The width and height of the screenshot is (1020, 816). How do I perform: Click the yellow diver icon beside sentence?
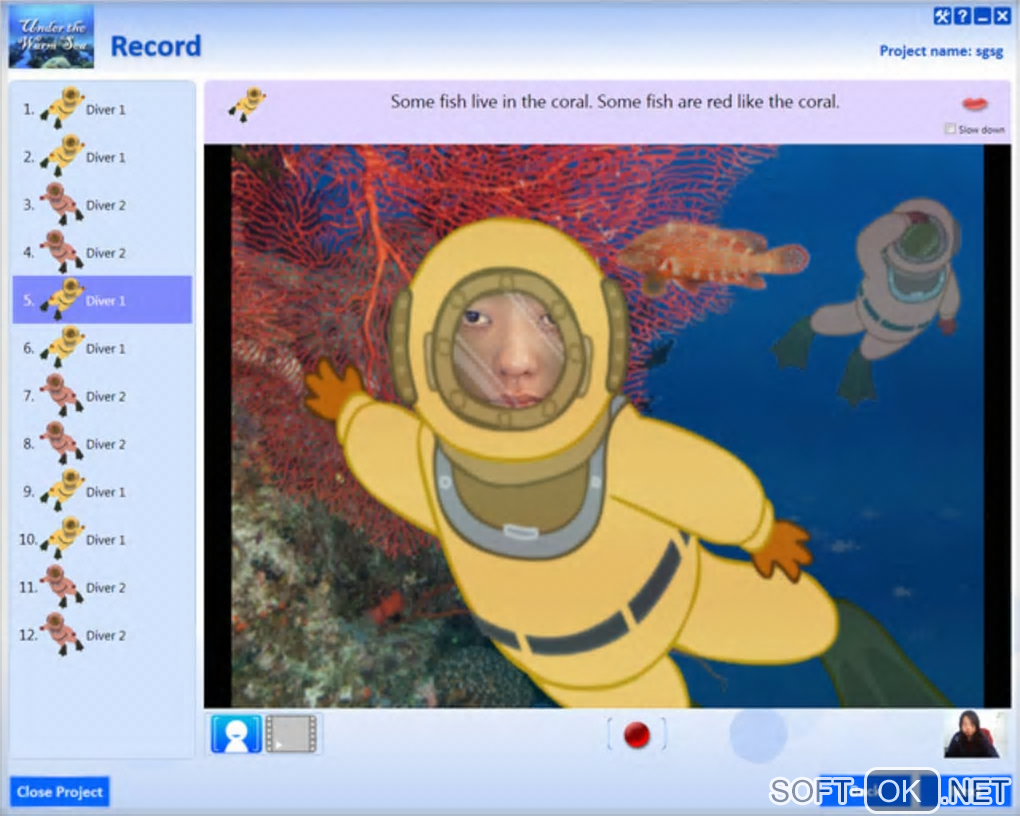click(x=246, y=103)
